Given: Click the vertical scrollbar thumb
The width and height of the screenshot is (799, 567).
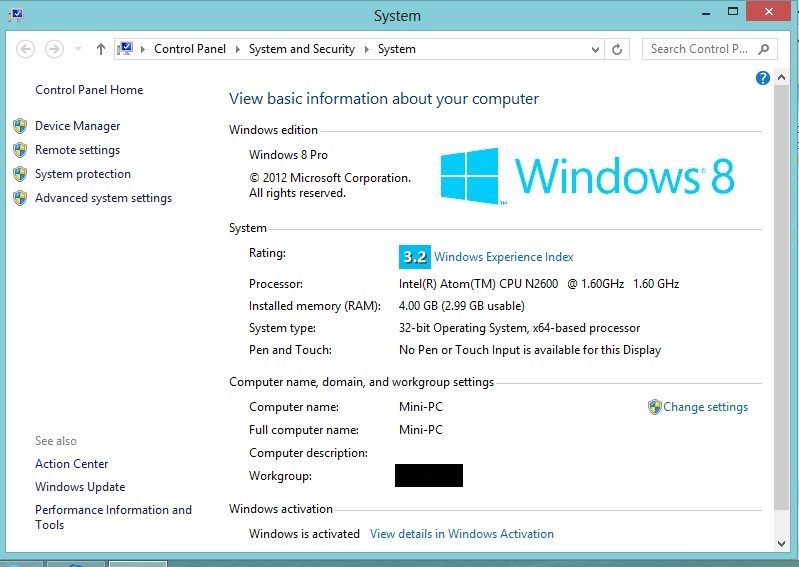Looking at the screenshot, I should (781, 298).
